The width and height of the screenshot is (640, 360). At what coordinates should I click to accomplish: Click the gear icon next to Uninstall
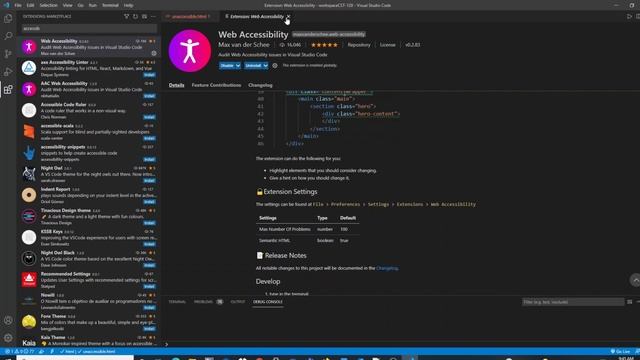pyautogui.click(x=275, y=65)
